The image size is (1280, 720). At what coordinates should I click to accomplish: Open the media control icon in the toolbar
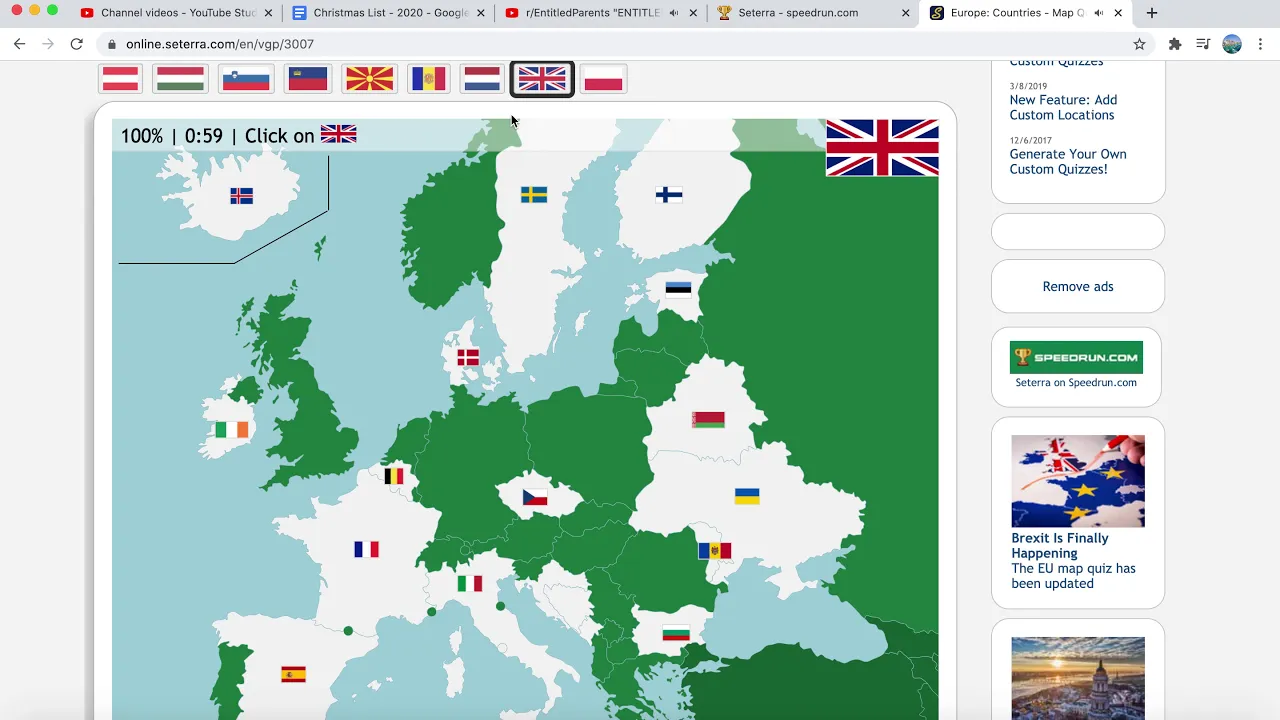[x=1203, y=44]
